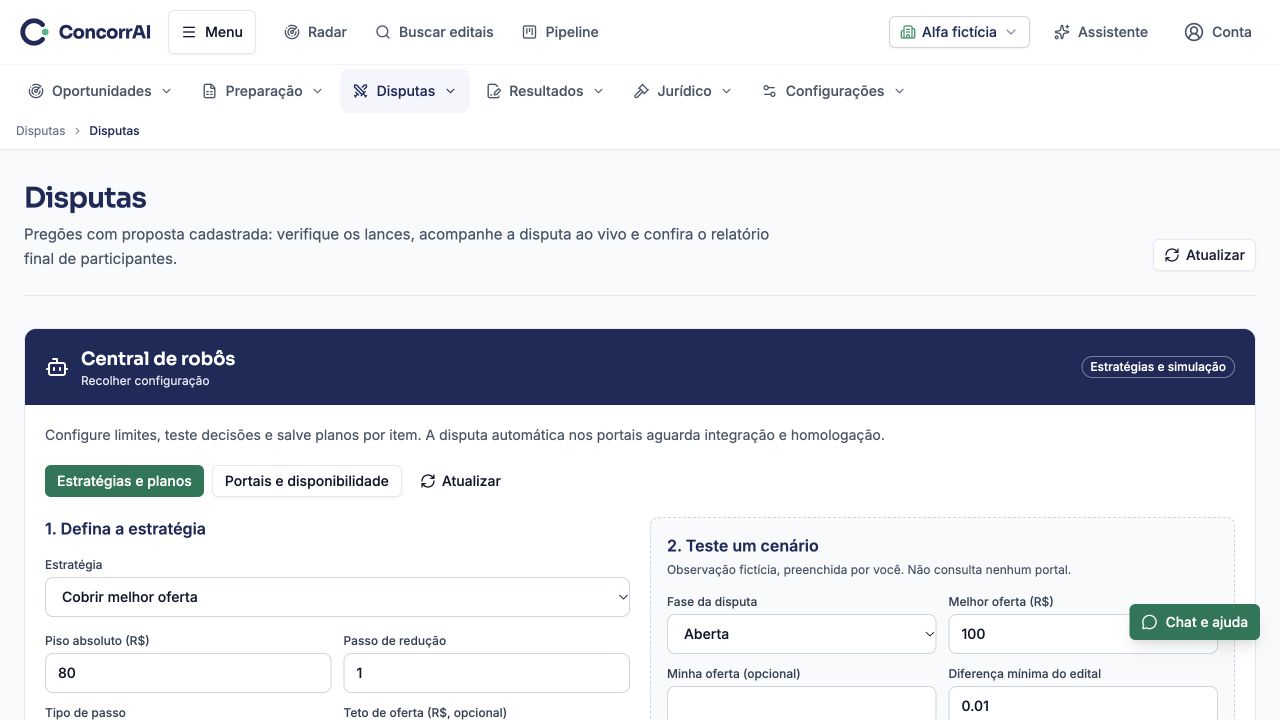The image size is (1280, 720).
Task: Click the Minha oferta optional input
Action: (x=802, y=703)
